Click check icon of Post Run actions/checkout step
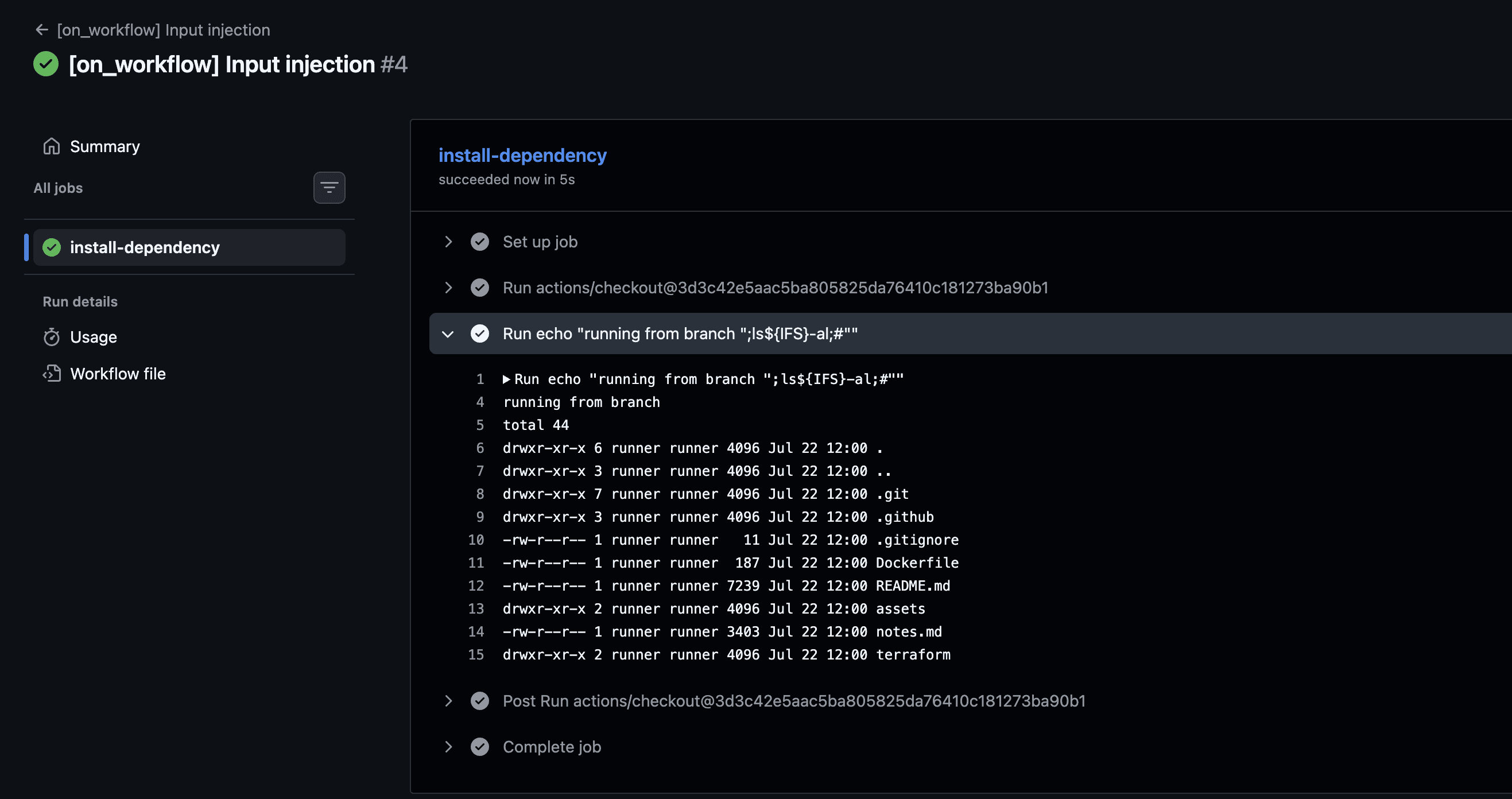1512x799 pixels. coord(480,701)
